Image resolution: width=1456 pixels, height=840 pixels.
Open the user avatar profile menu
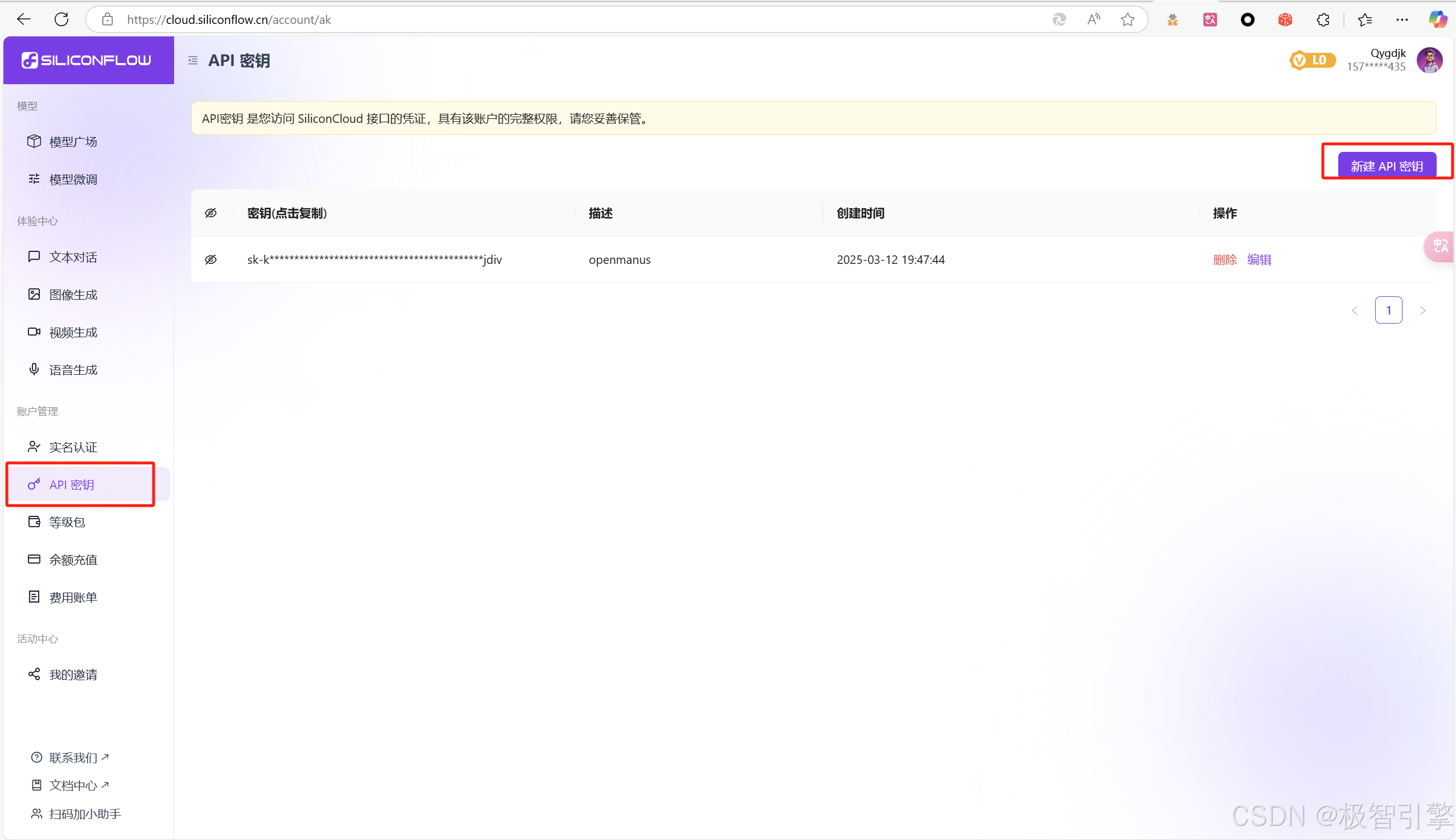coord(1429,60)
